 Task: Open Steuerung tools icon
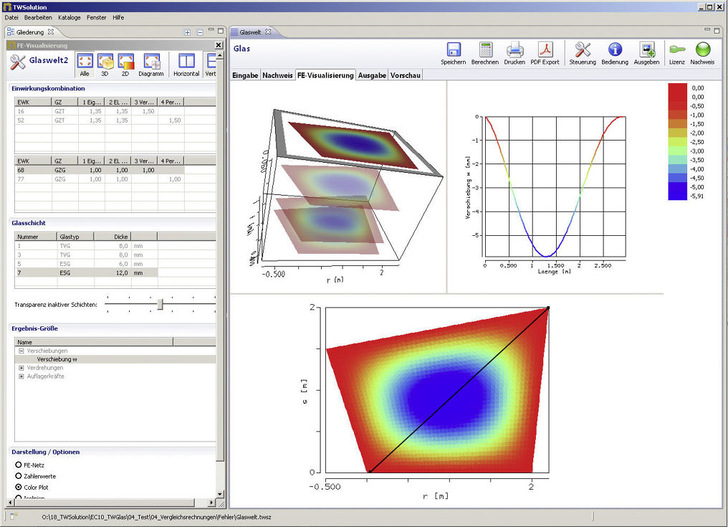583,50
